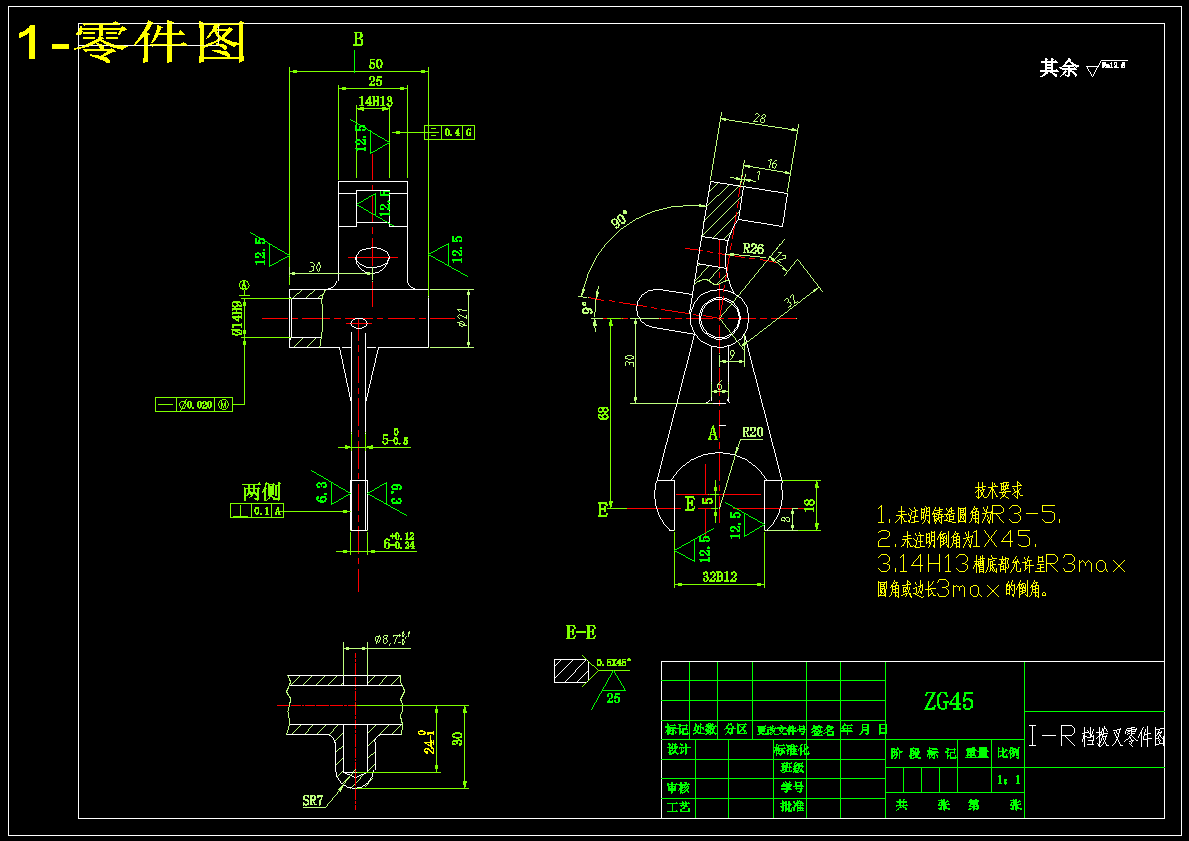Screen dimensions: 1189x841
Task: Select the "Ø14H9" bore dimension
Action: point(238,319)
